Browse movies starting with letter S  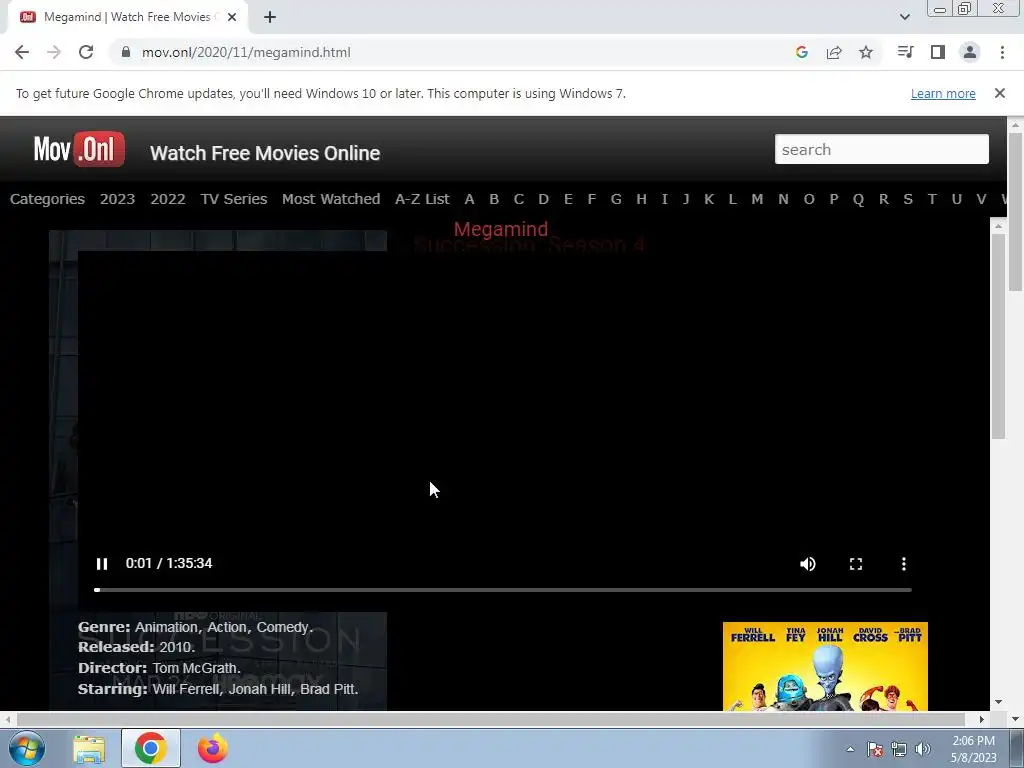click(x=908, y=199)
